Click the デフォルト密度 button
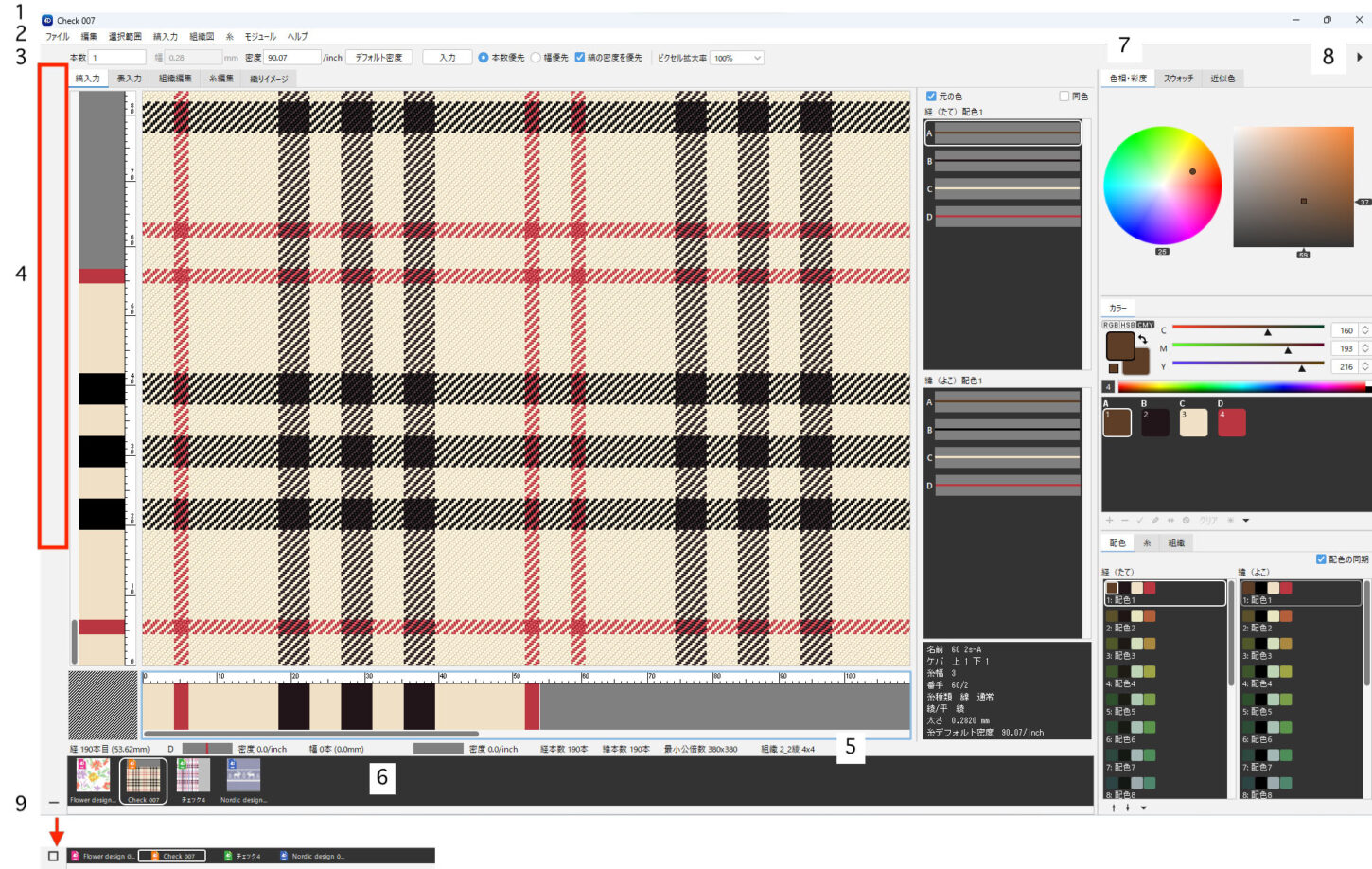This screenshot has height=869, width=1372. click(x=378, y=58)
